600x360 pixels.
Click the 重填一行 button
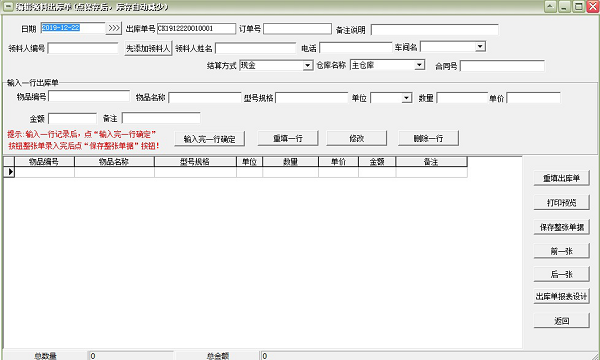[x=288, y=138]
